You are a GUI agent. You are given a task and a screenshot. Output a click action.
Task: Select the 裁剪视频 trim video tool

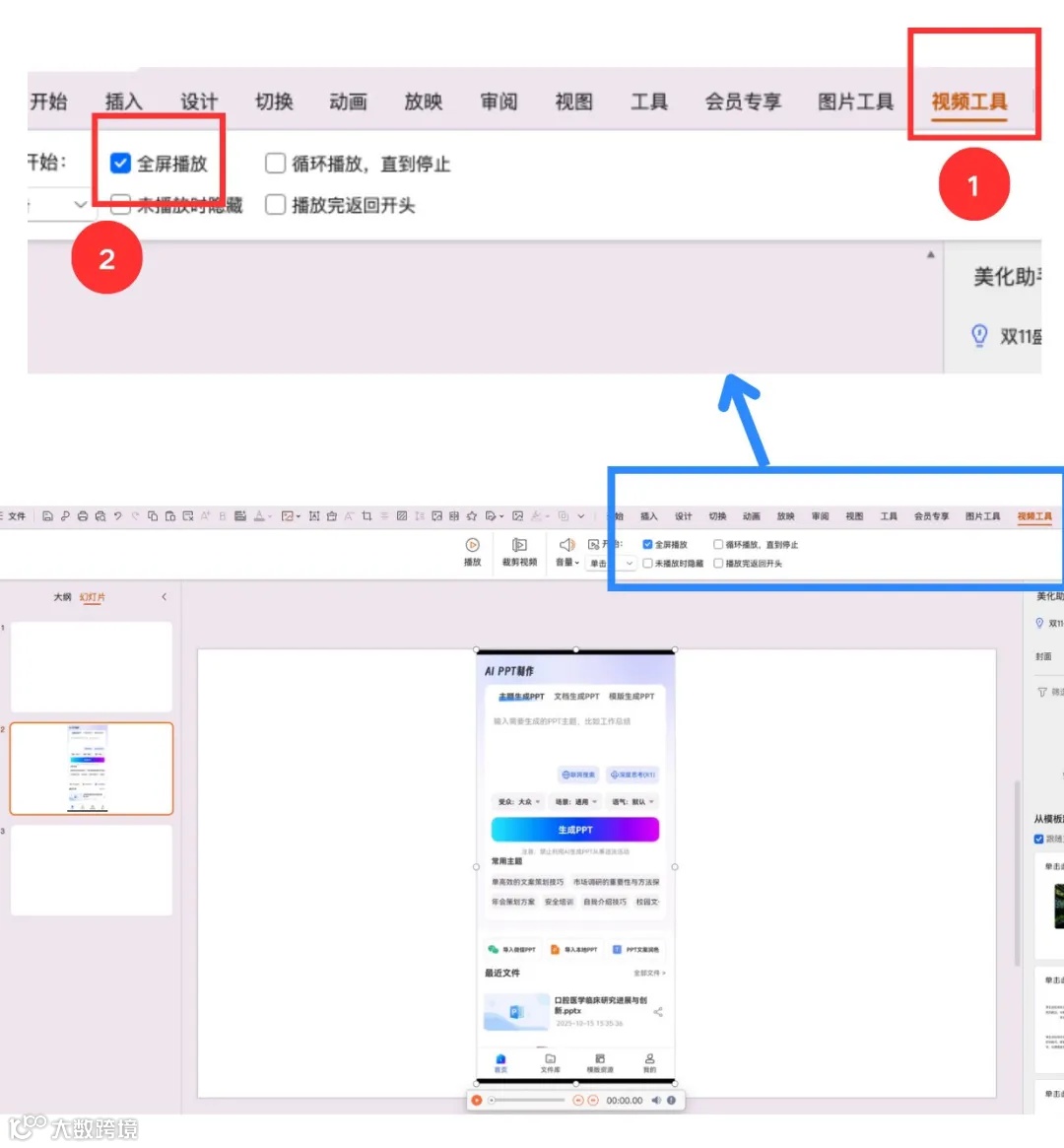519,550
